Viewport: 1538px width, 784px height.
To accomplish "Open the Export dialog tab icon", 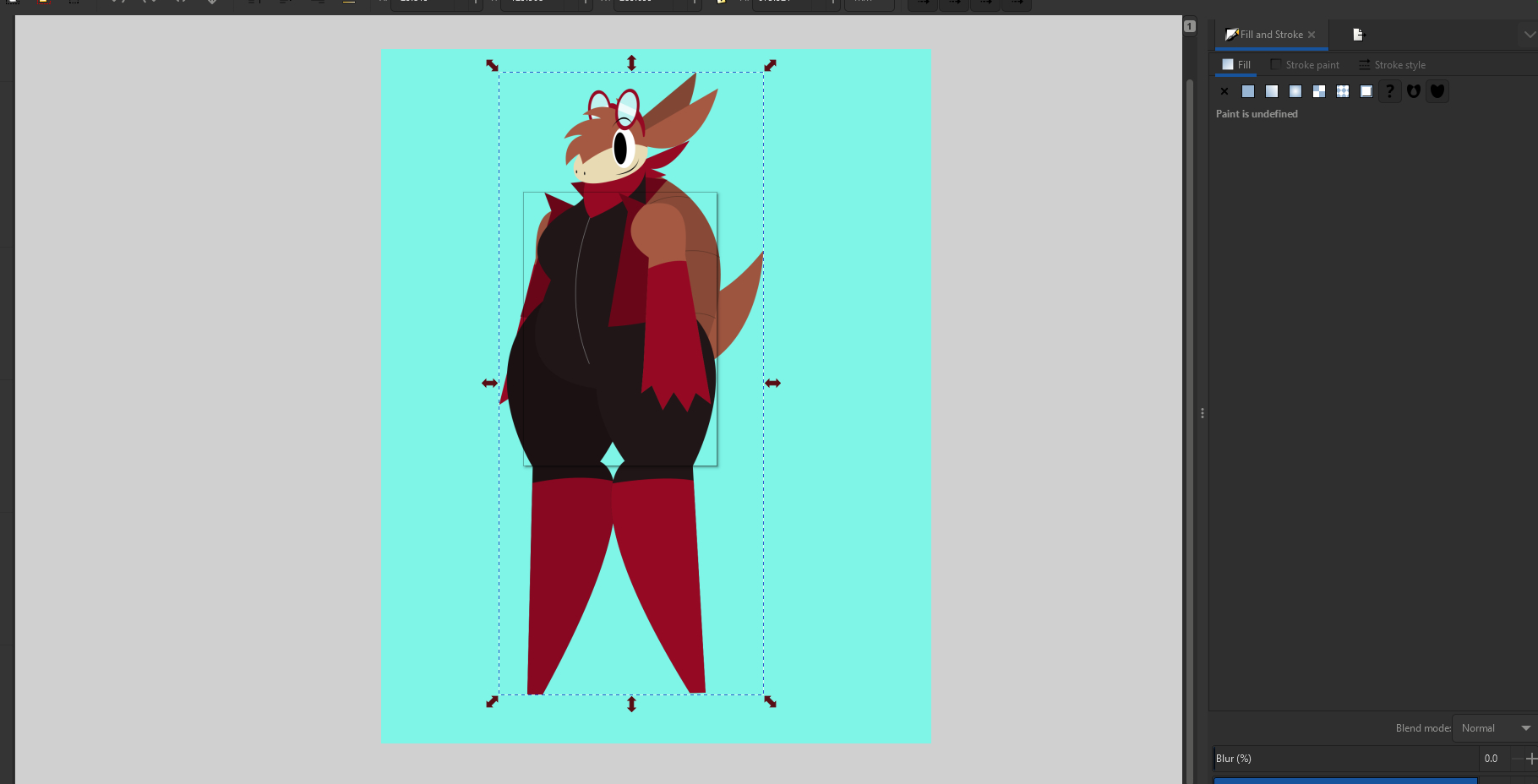I will pyautogui.click(x=1358, y=35).
